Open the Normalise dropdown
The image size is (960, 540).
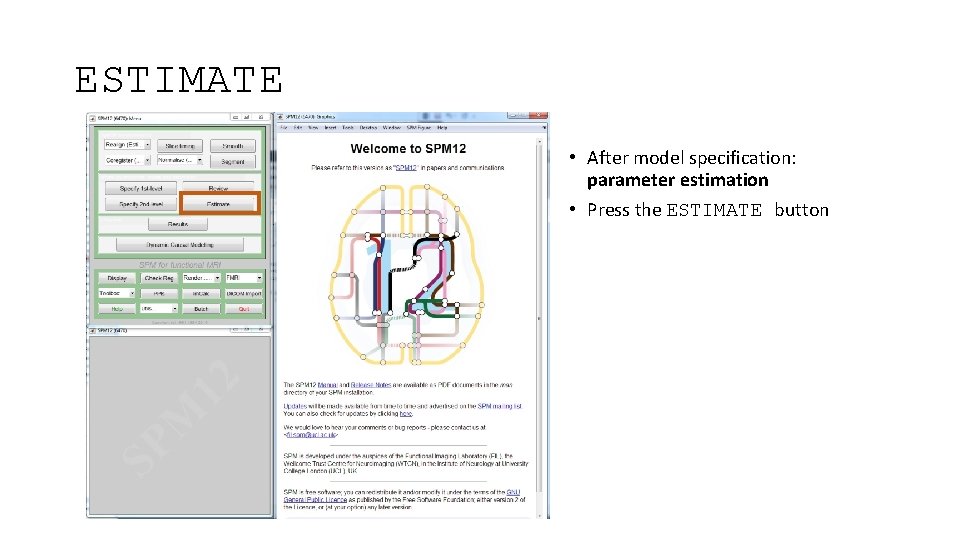[x=180, y=160]
